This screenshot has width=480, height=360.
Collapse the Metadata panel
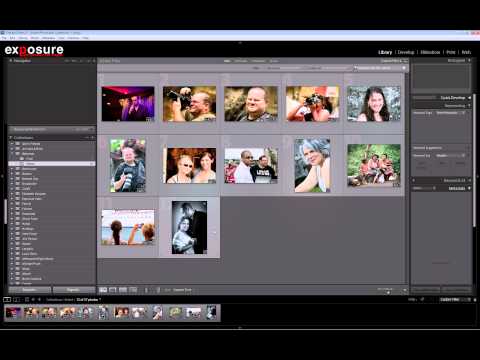click(469, 188)
